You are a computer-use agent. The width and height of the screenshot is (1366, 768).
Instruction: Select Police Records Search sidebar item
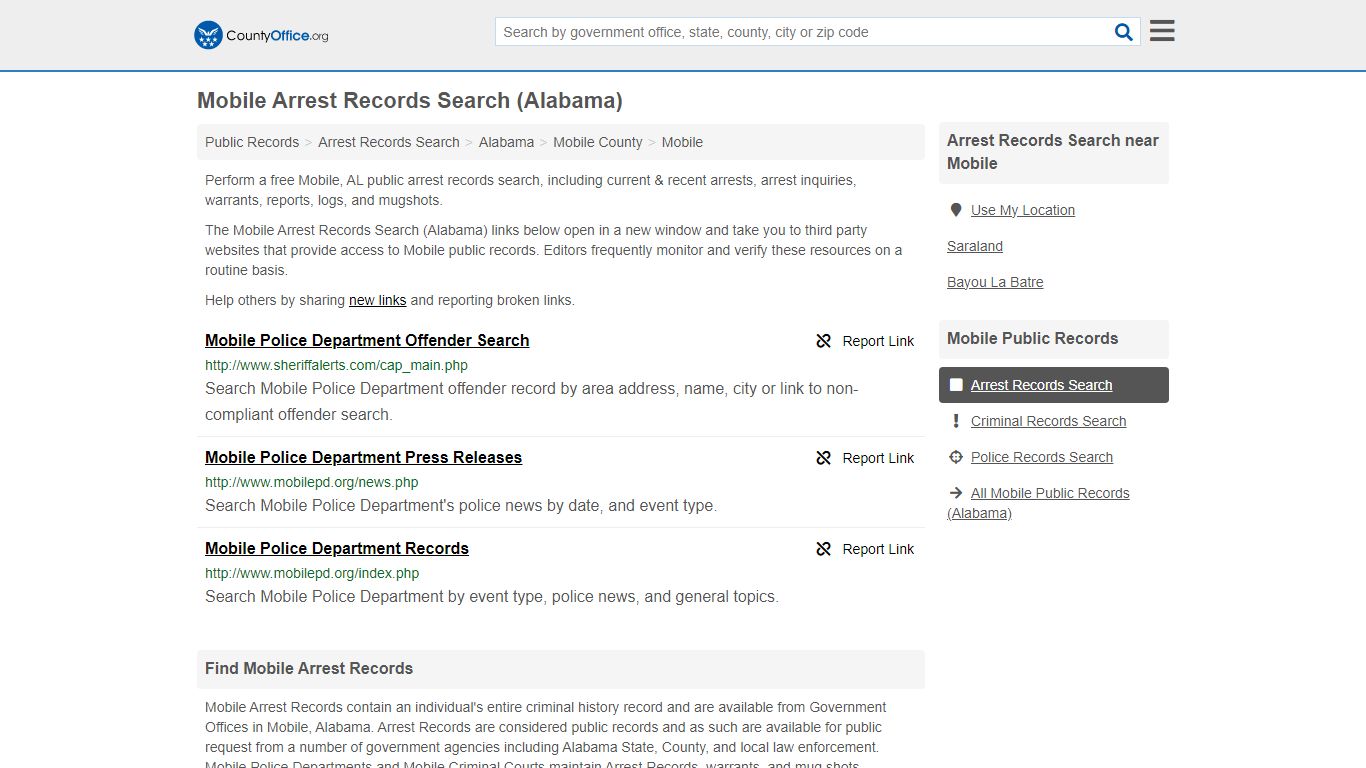point(1042,457)
